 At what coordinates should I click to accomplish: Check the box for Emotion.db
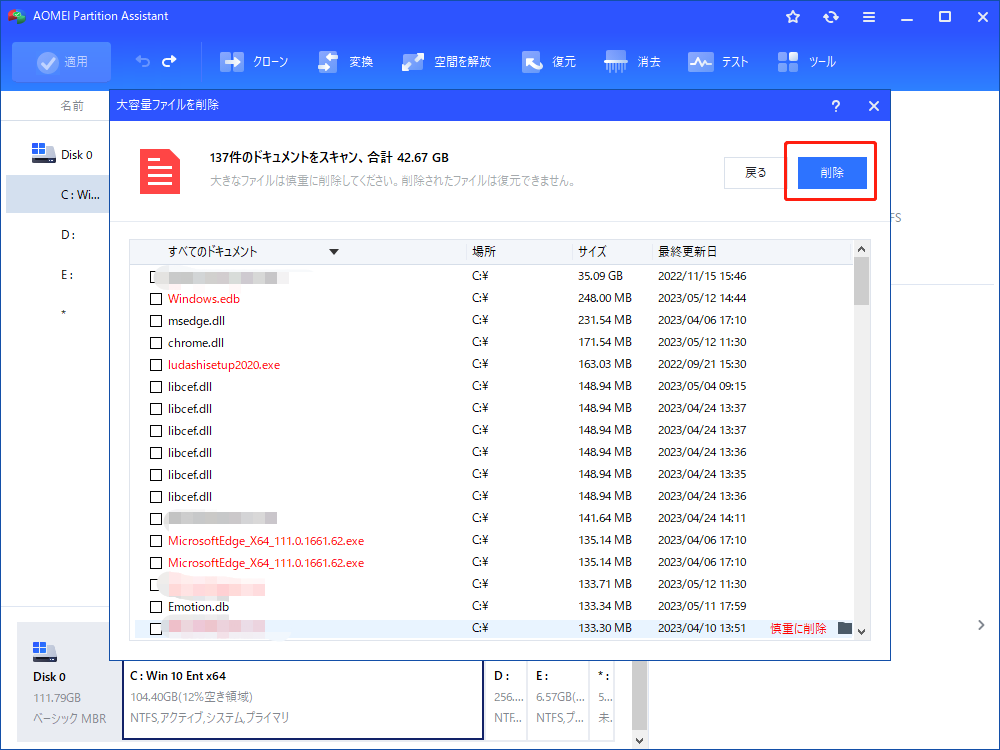coord(156,607)
